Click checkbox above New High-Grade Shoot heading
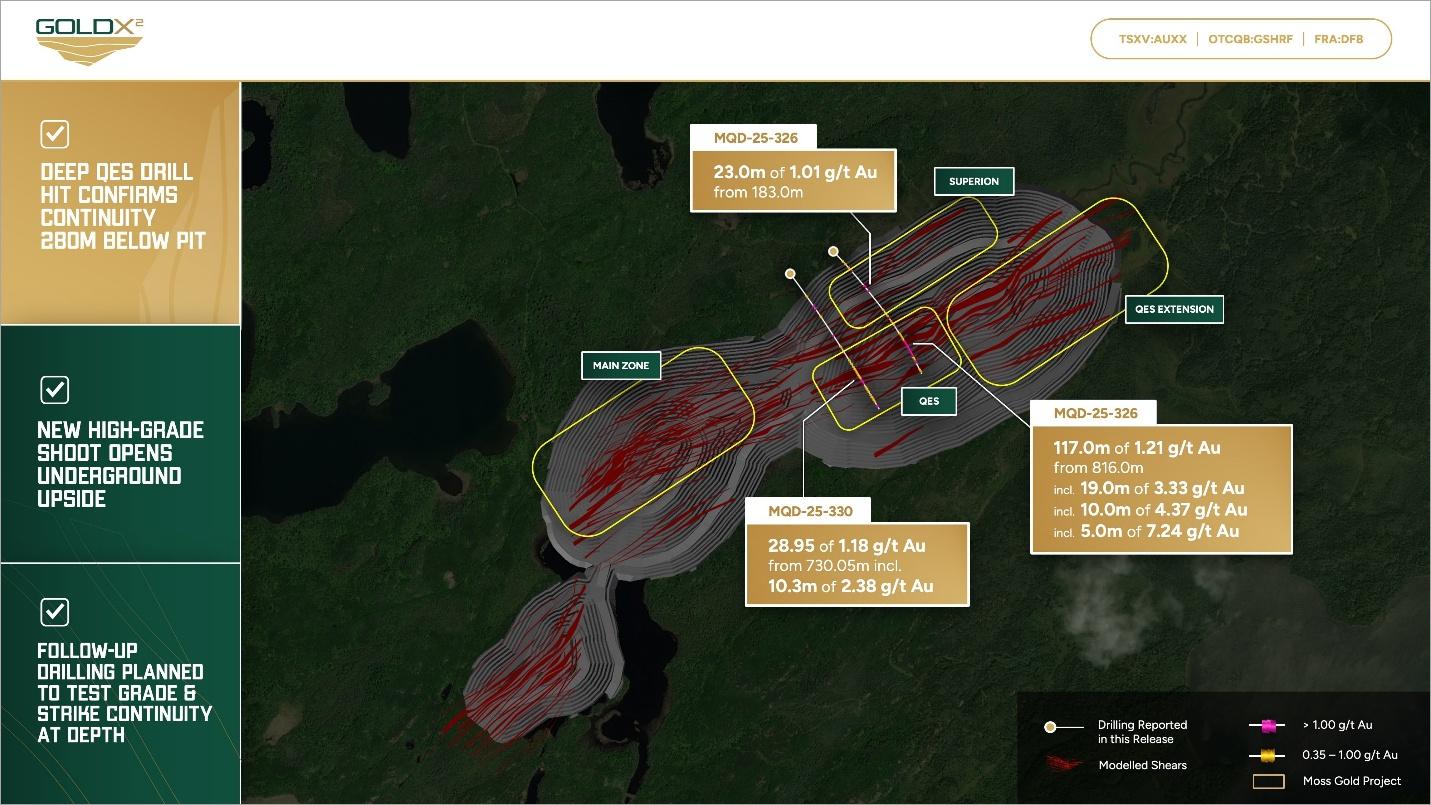Viewport: 1431px width, 805px height. click(x=54, y=390)
